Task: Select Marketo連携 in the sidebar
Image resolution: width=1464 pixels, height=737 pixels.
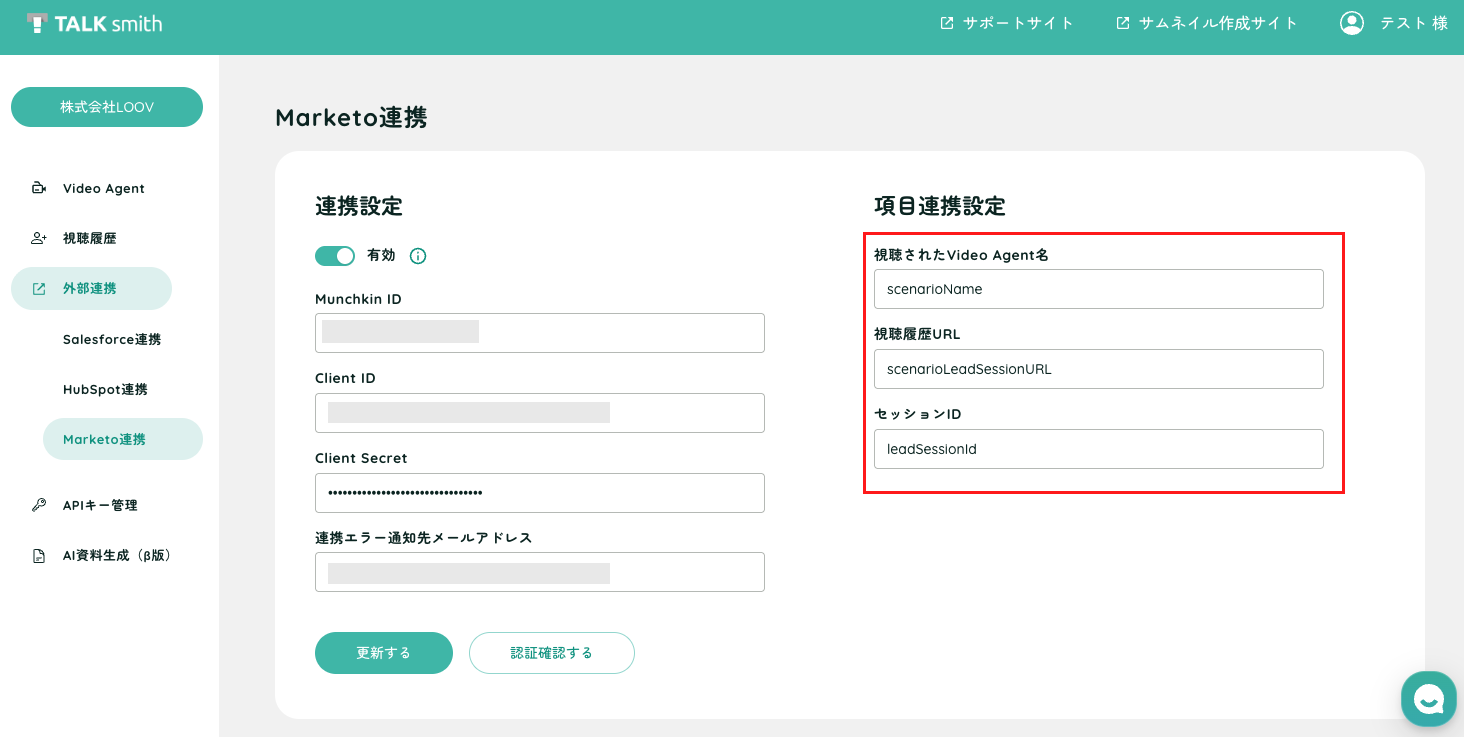Action: [x=123, y=439]
